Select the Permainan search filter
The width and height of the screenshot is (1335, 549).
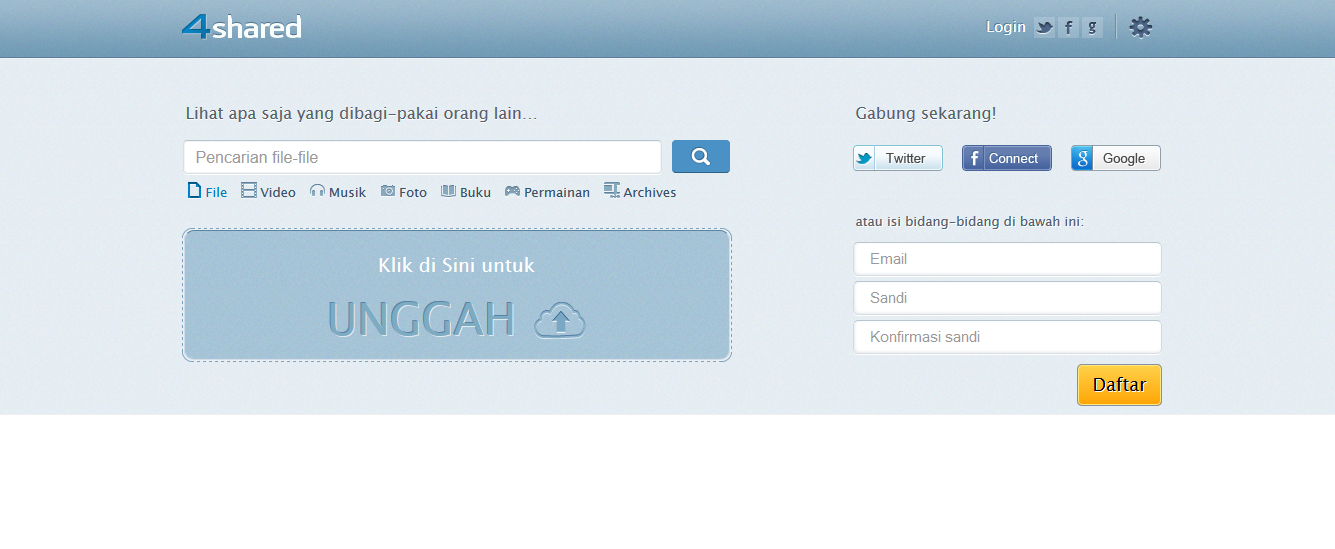547,191
